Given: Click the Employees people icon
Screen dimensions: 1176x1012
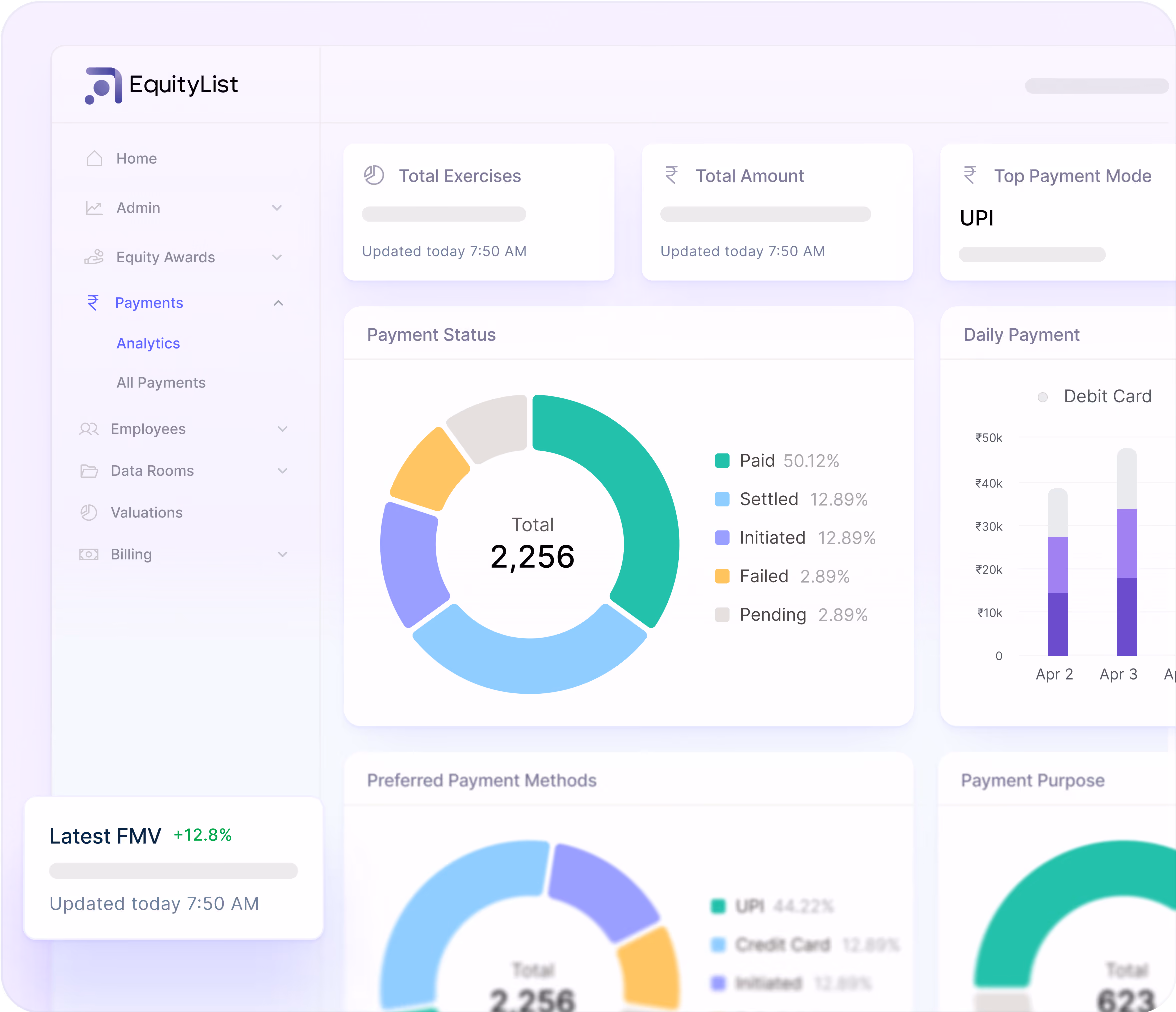Looking at the screenshot, I should point(89,429).
